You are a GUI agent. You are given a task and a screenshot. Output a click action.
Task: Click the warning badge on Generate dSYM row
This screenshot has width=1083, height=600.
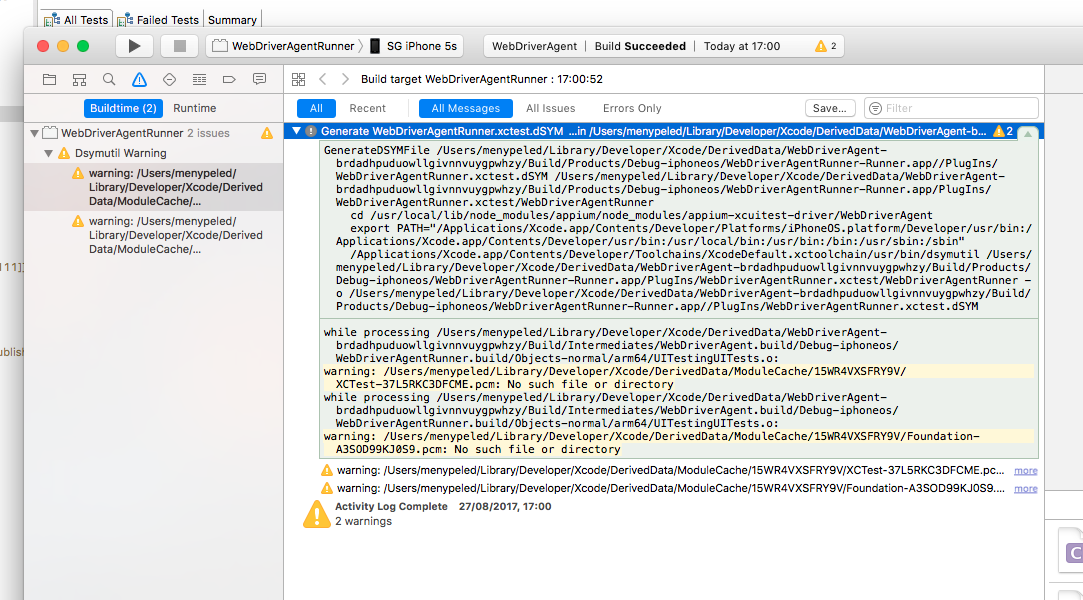pos(1003,131)
